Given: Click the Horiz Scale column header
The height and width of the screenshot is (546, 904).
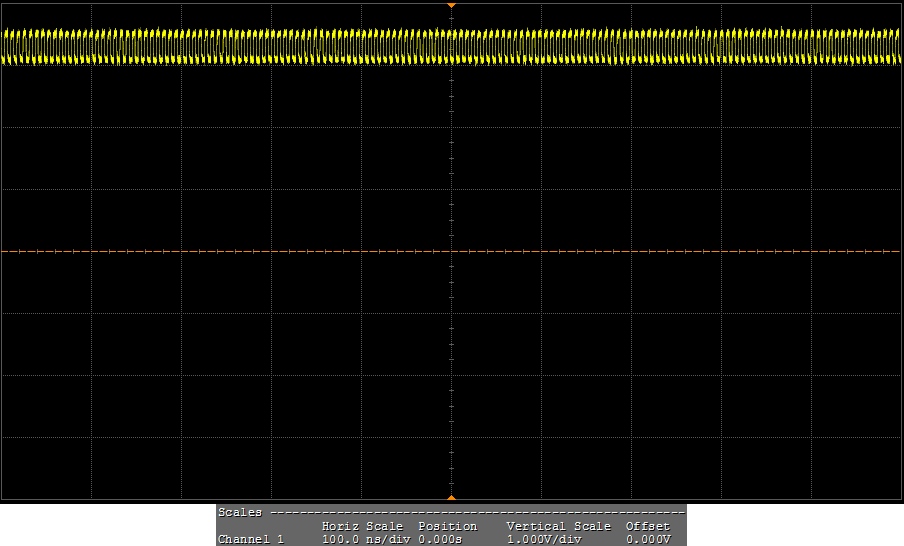Looking at the screenshot, I should (x=362, y=526).
